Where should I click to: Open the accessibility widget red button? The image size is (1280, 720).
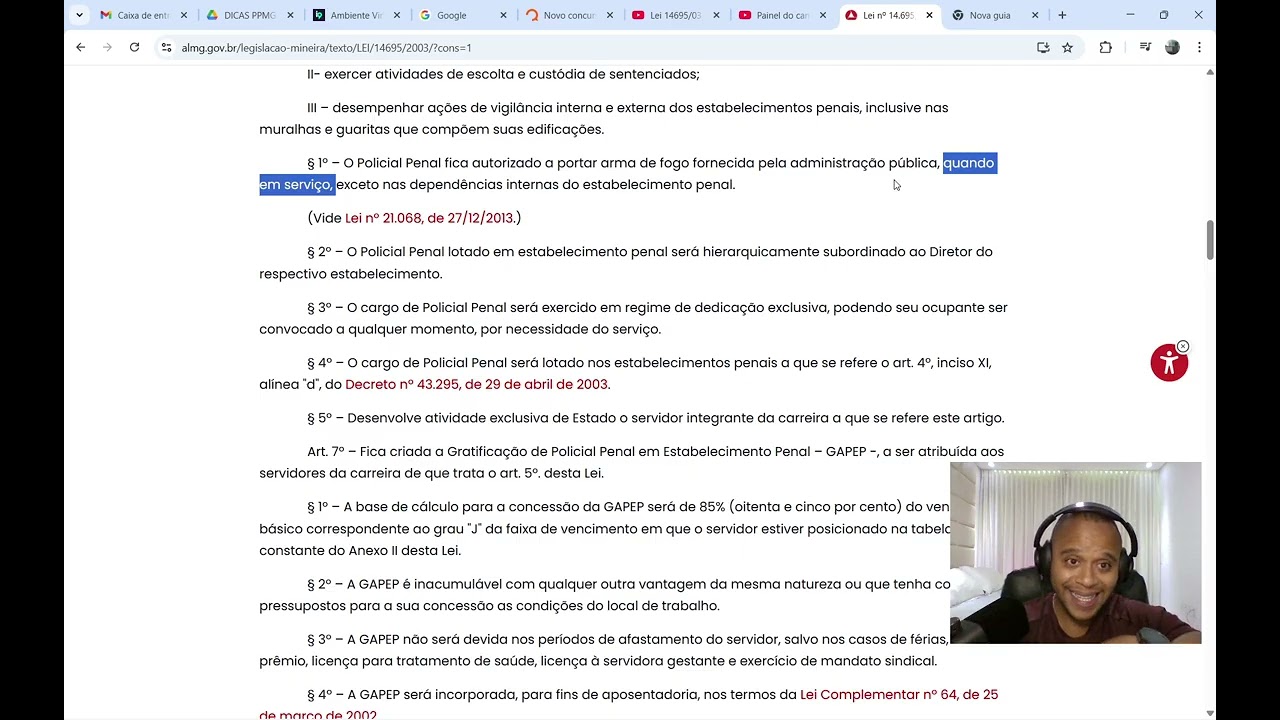(1168, 363)
